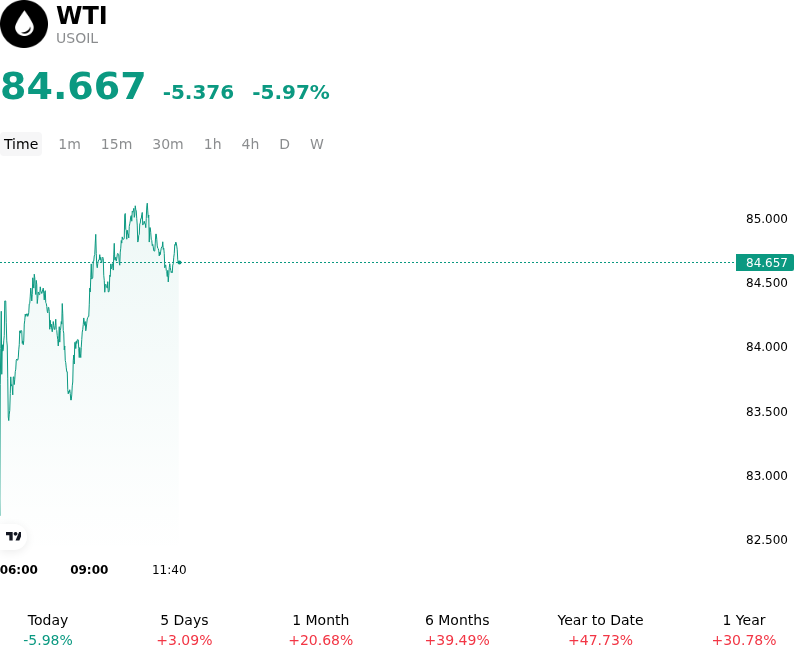
Task: Show 6 Months performance range
Action: 457,630
